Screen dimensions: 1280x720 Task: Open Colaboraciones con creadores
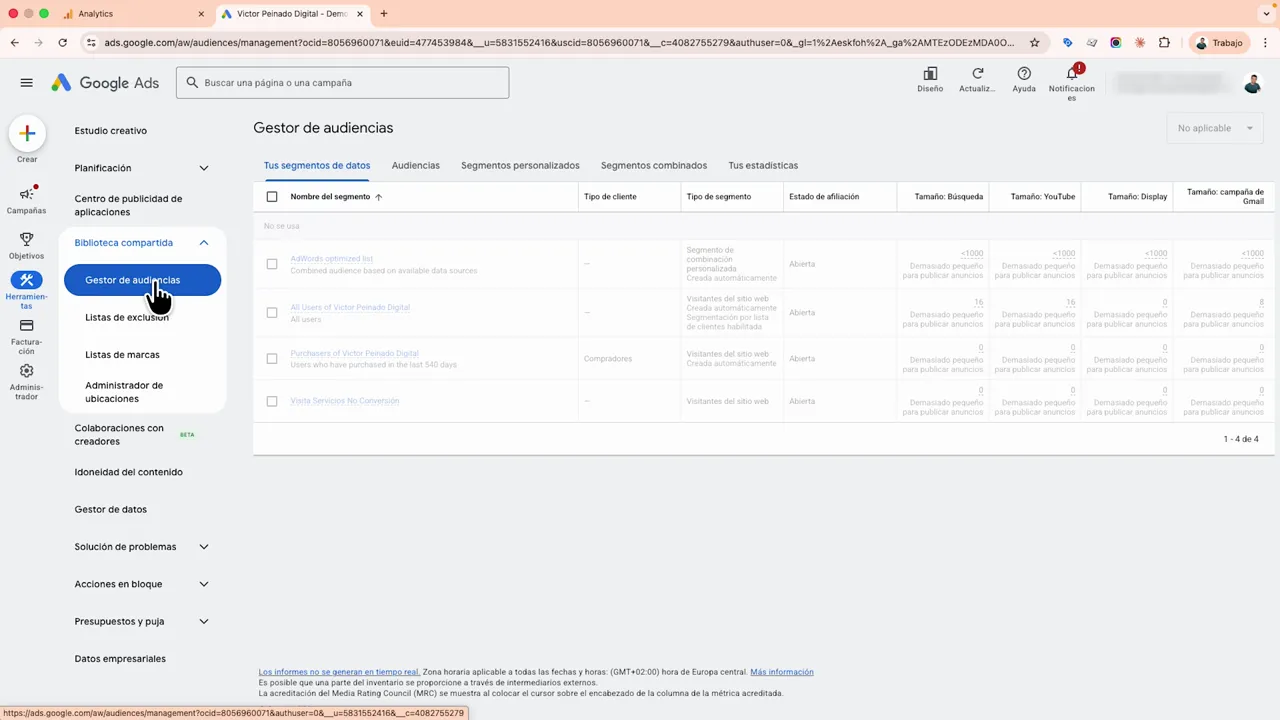click(x=119, y=435)
